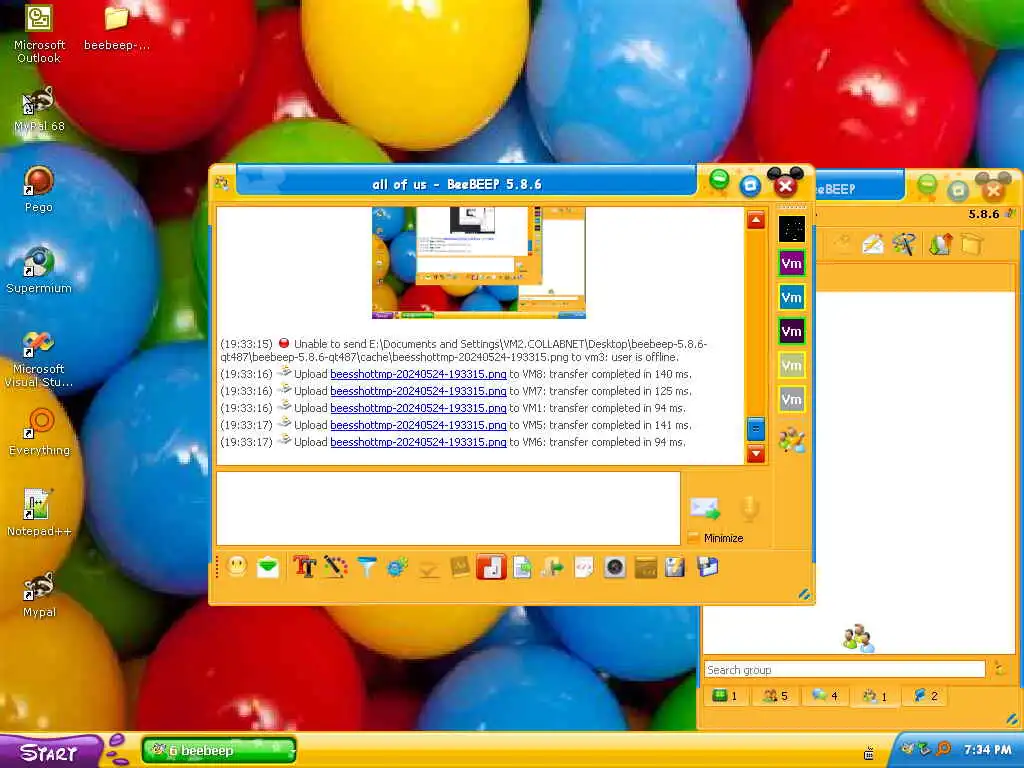The height and width of the screenshot is (768, 1024).
Task: Click the green envelope icon in chat toolbar
Action: 268,567
